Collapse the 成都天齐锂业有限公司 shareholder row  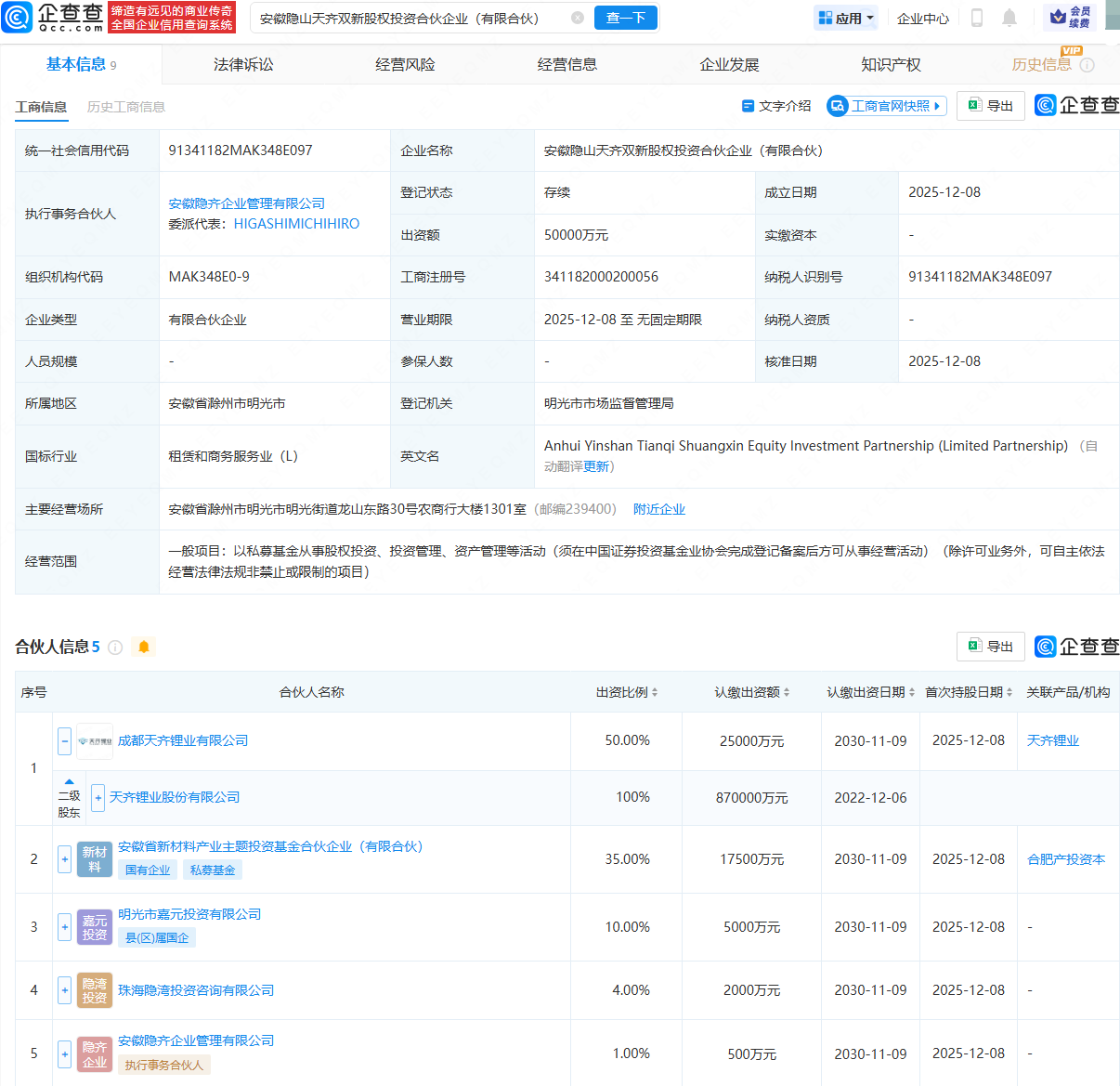click(x=64, y=740)
